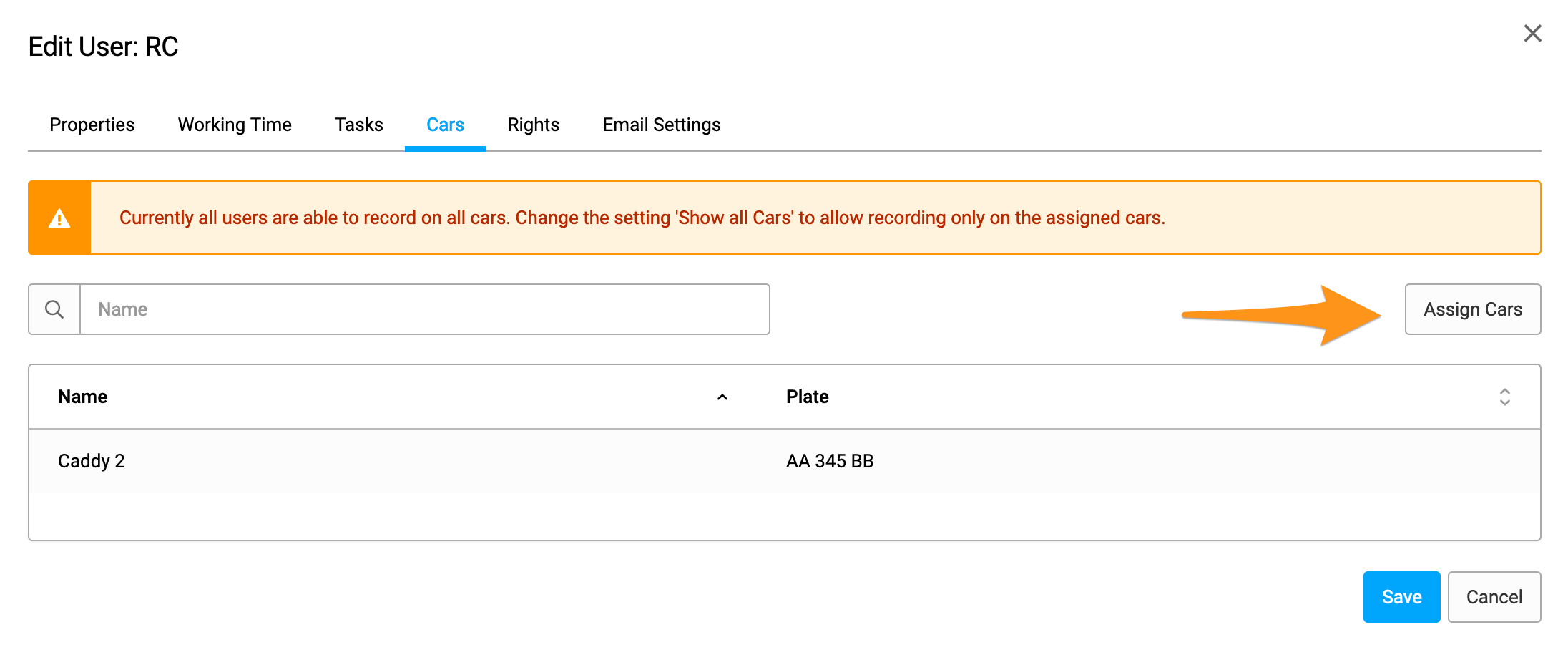The height and width of the screenshot is (650, 1568).
Task: Click the orange arrow pointing to Assign Cars
Action: tap(1281, 315)
